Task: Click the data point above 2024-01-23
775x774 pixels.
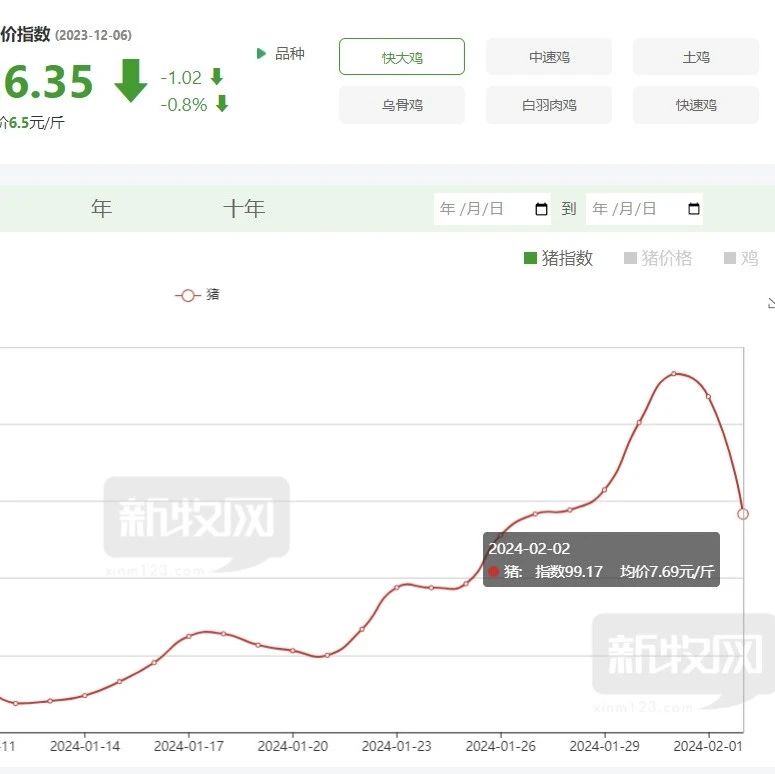Action: click(x=396, y=588)
